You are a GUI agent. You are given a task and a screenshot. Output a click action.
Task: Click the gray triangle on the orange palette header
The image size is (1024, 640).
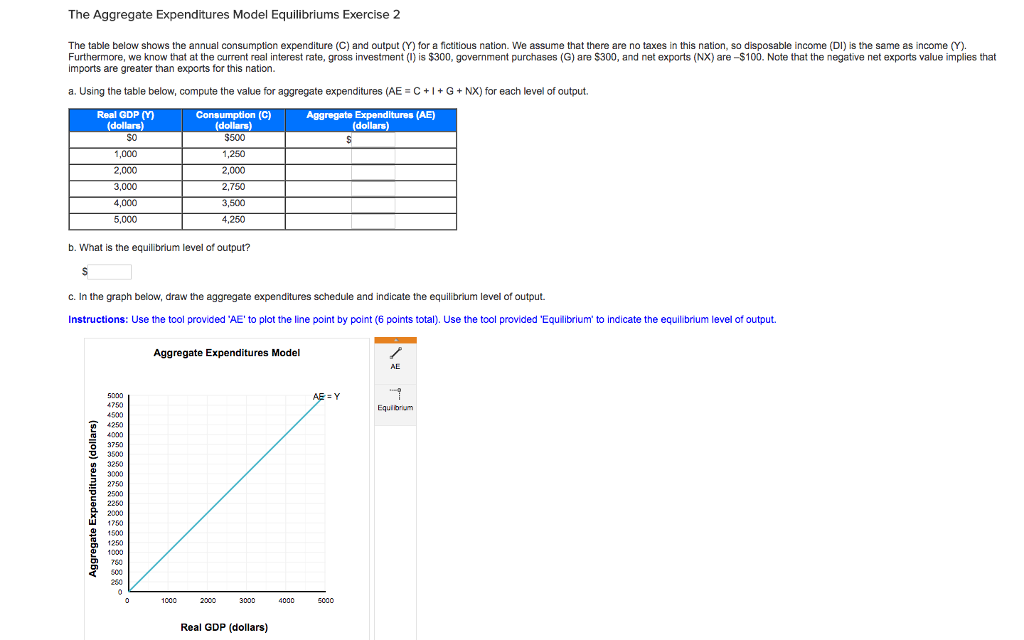coord(396,340)
